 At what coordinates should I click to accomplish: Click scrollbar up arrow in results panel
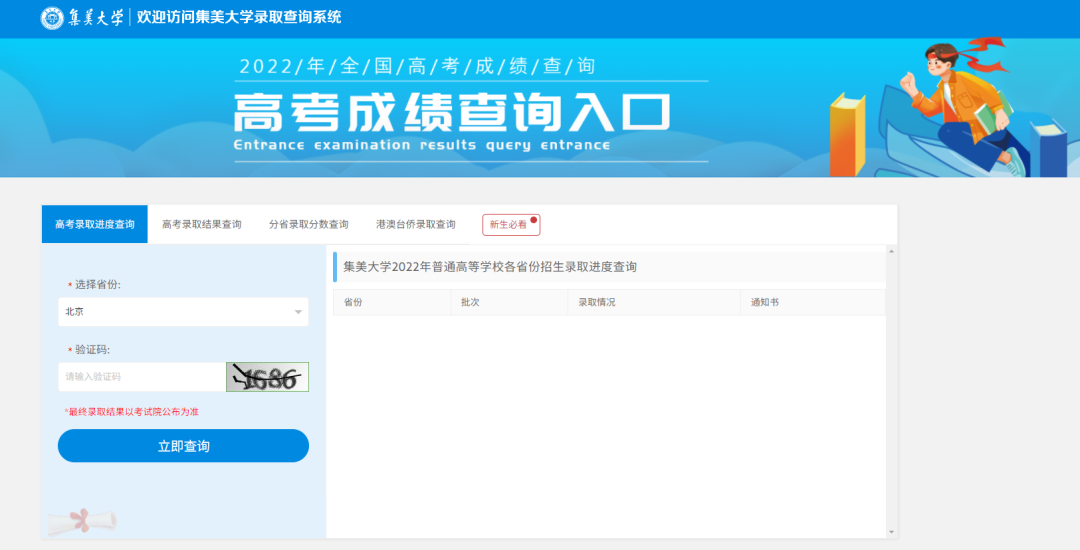click(x=891, y=251)
